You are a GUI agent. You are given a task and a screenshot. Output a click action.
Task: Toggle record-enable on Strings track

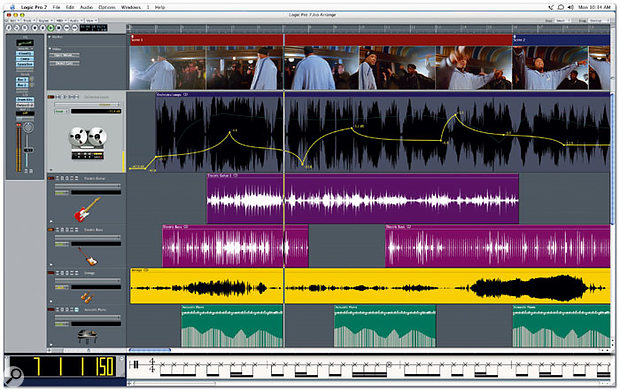pos(51,273)
